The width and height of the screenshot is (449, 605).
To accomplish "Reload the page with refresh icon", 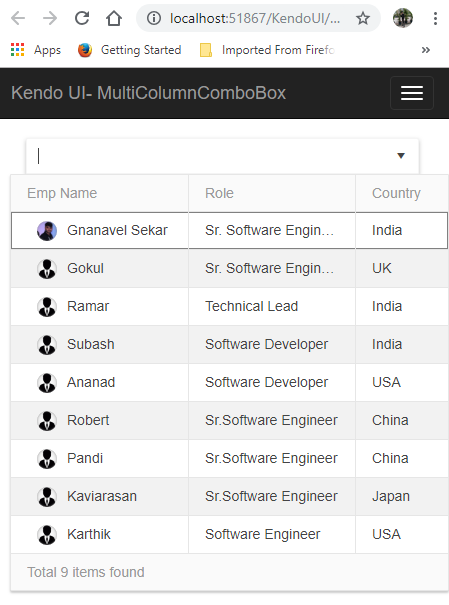I will (x=82, y=18).
